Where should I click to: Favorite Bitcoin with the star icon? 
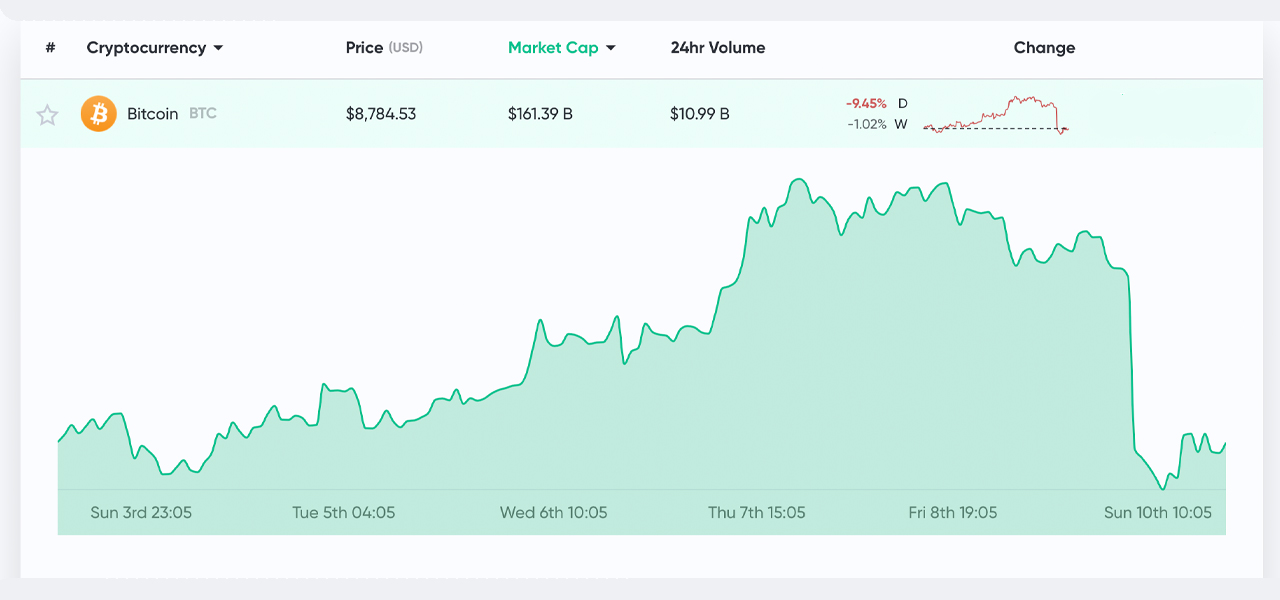47,115
